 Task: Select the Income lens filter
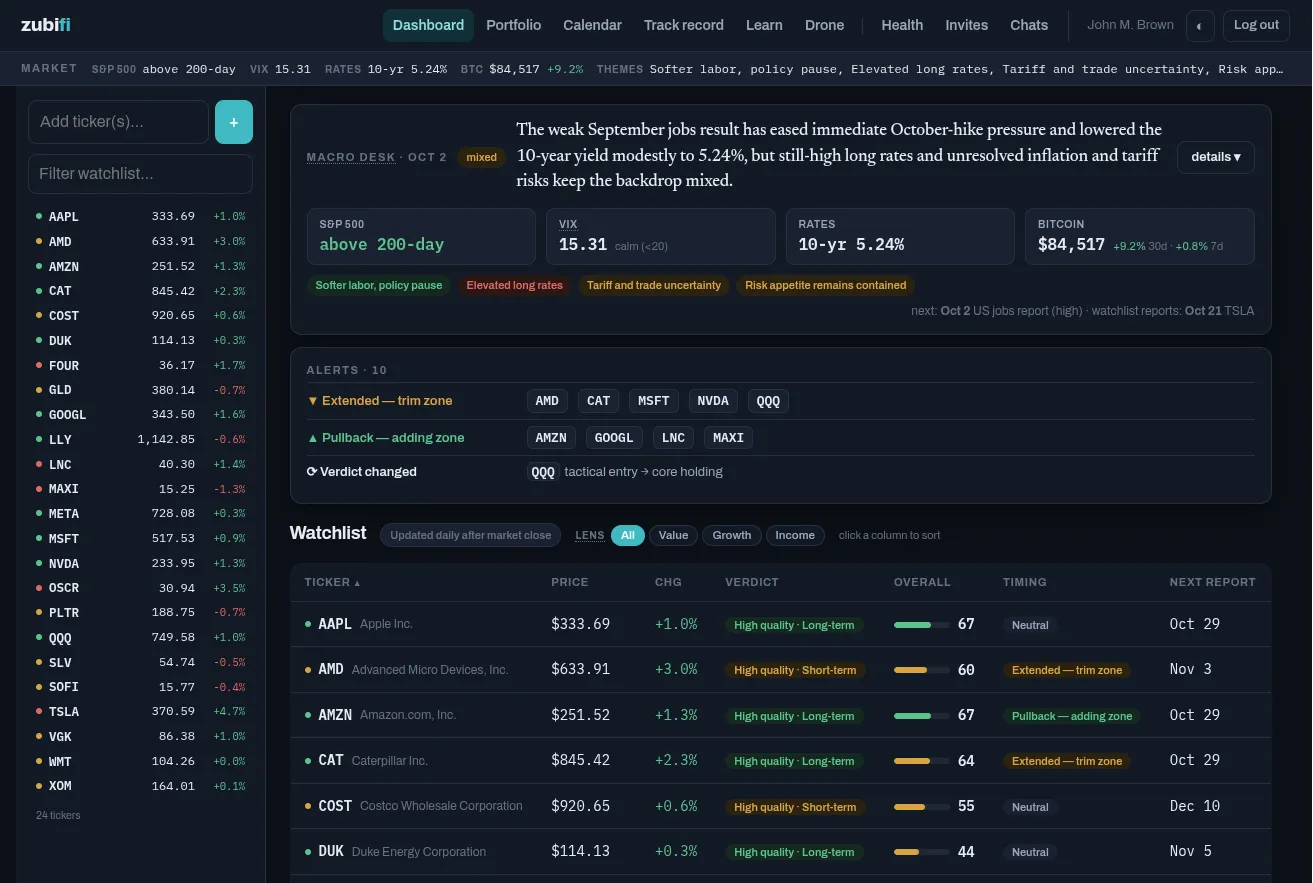(795, 535)
